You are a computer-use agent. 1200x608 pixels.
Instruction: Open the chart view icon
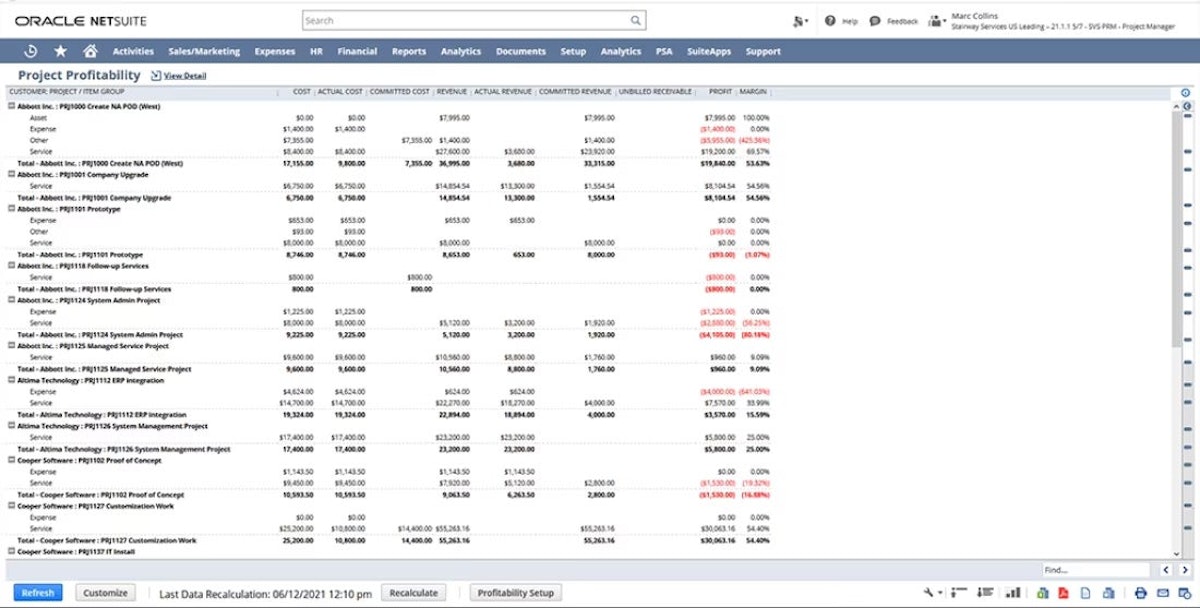pyautogui.click(x=1013, y=592)
